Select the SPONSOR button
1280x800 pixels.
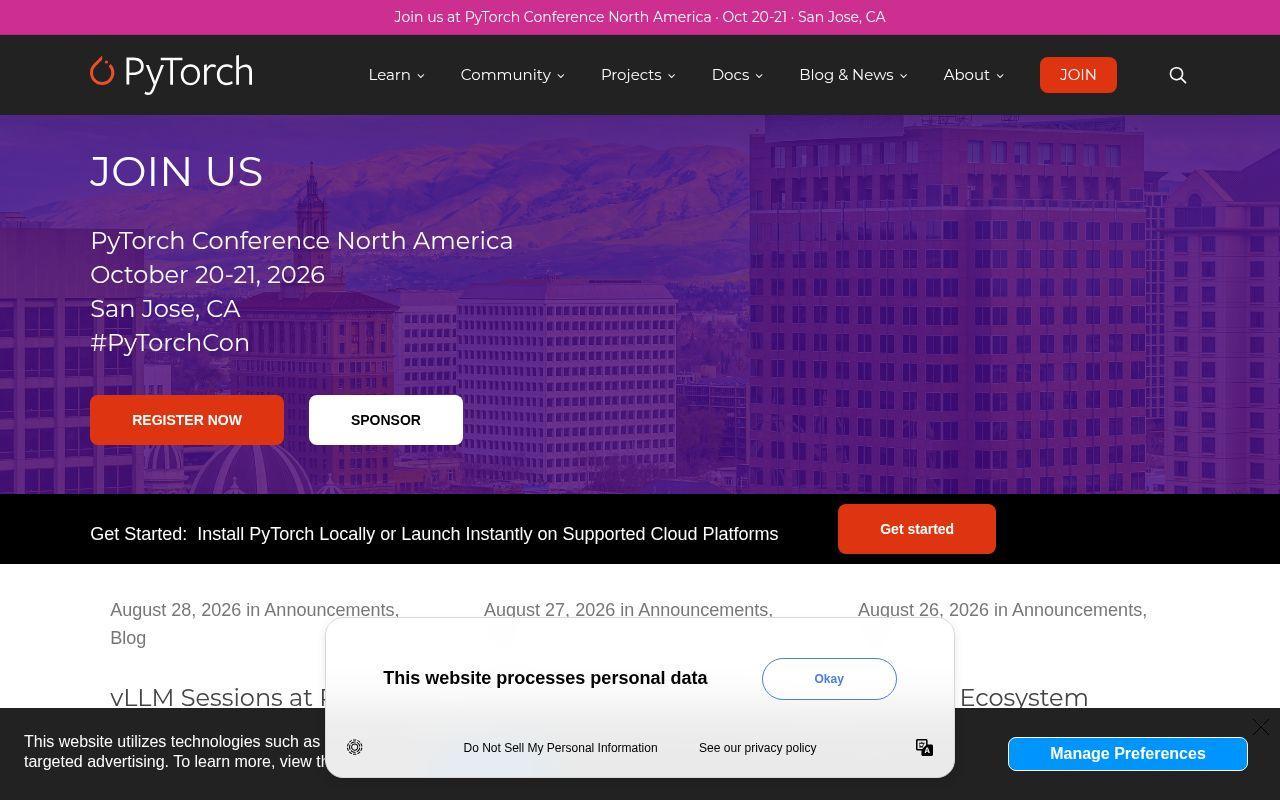(386, 420)
